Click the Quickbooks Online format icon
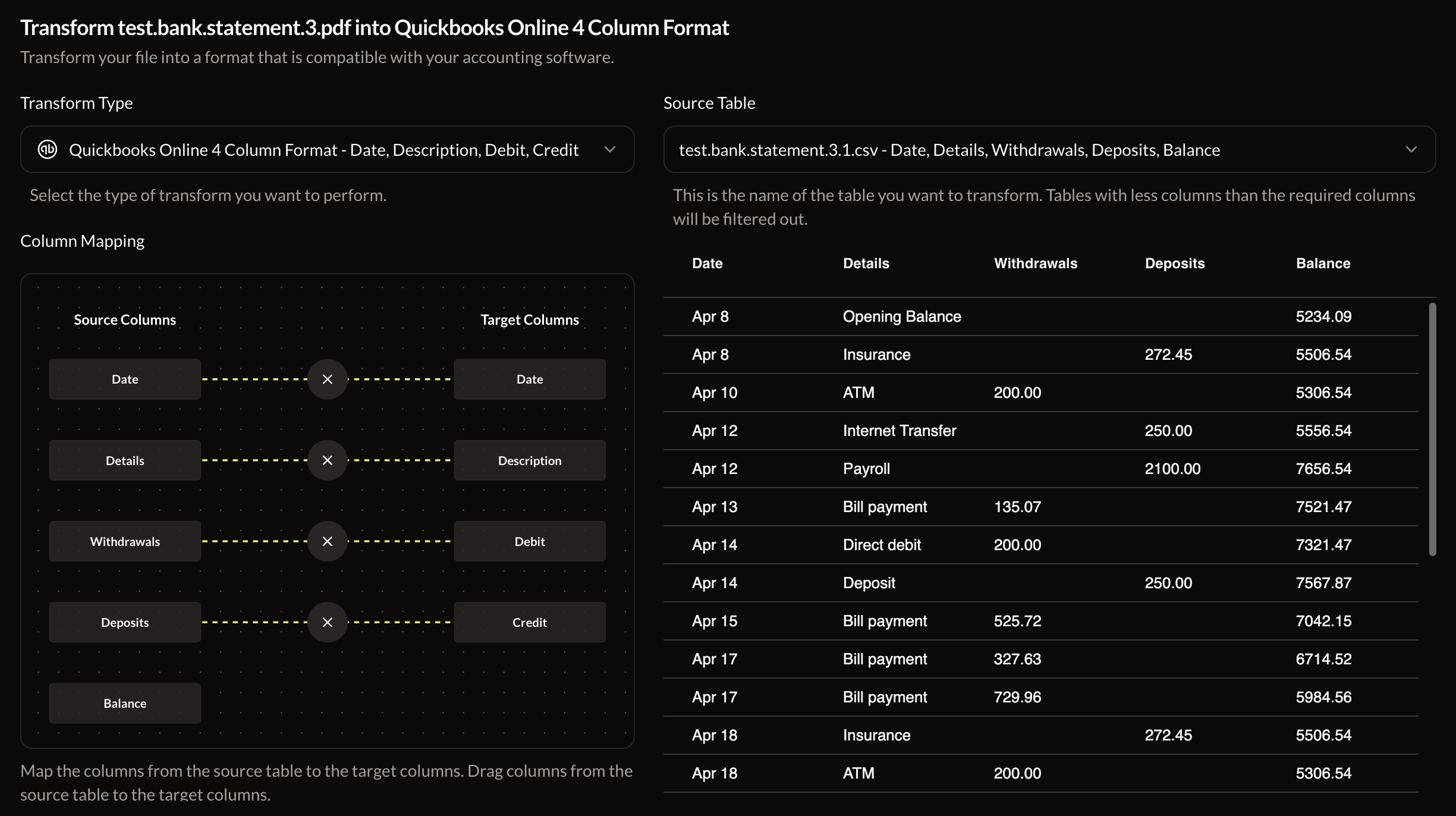The height and width of the screenshot is (816, 1456). pyautogui.click(x=47, y=149)
